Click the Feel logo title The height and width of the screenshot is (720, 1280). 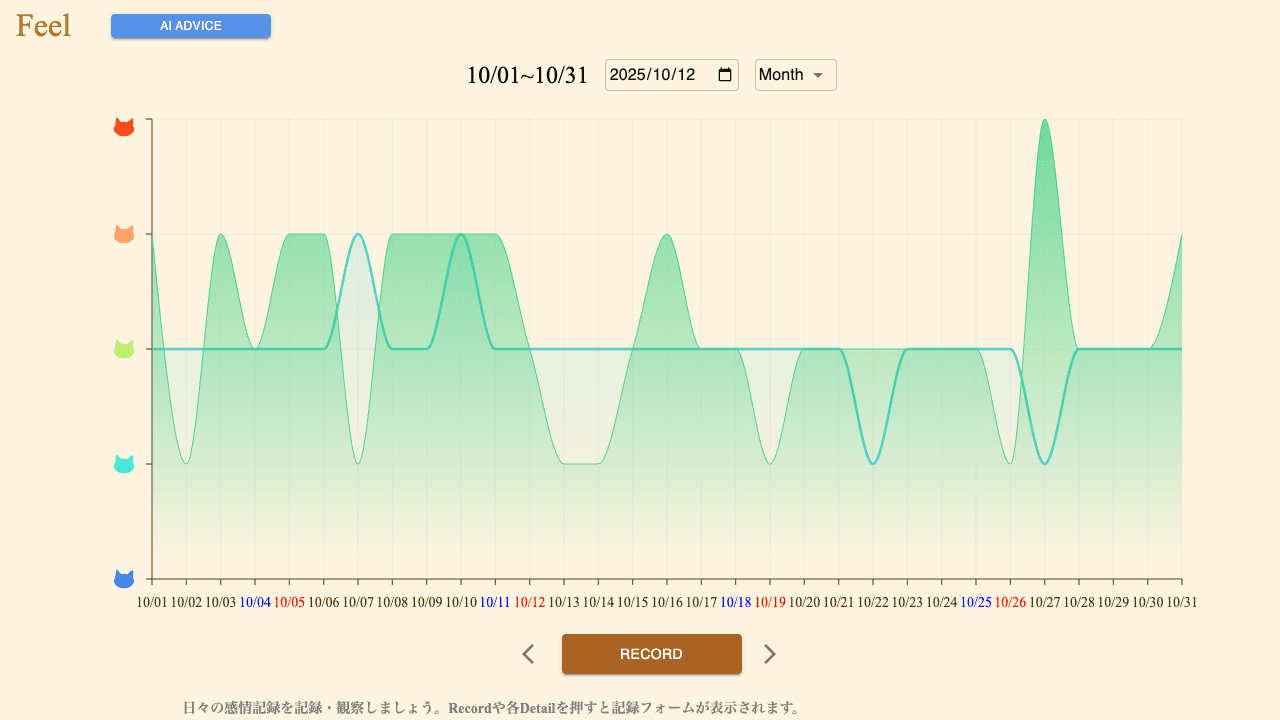point(43,26)
